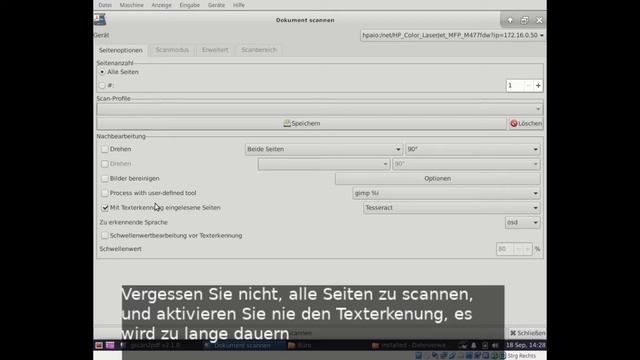Open the Maschine menu
Image resolution: width=640 pixels, height=360 pixels.
tap(131, 5)
